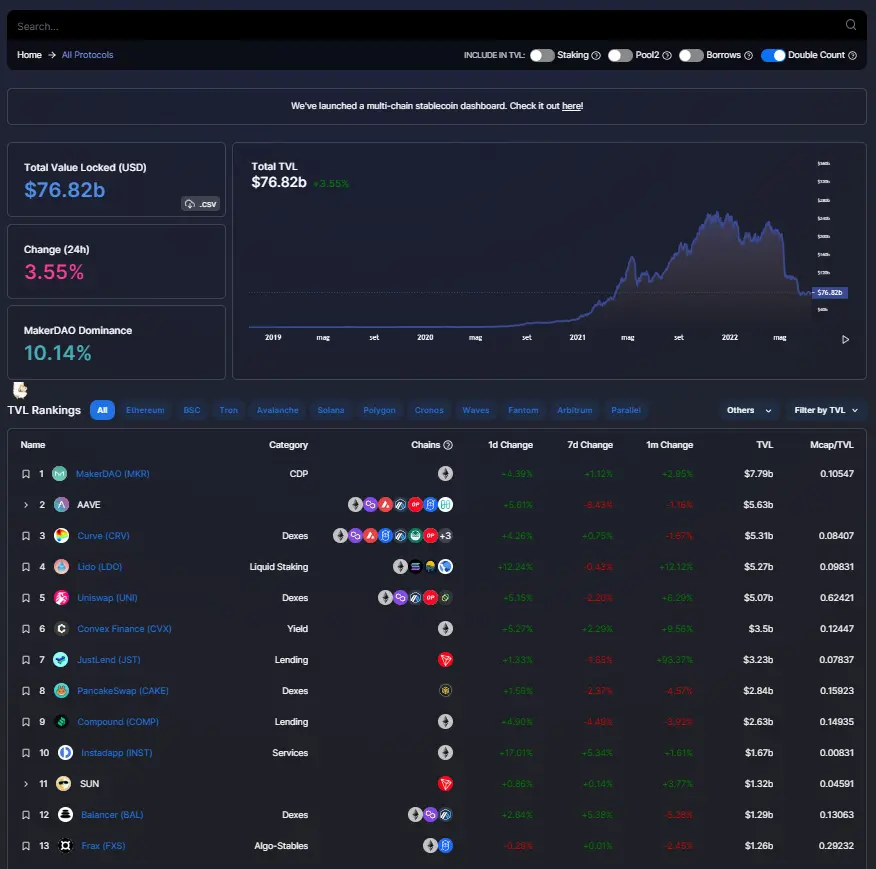This screenshot has height=869, width=876.
Task: Bookmark the Balancer (BAL) row
Action: point(26,815)
